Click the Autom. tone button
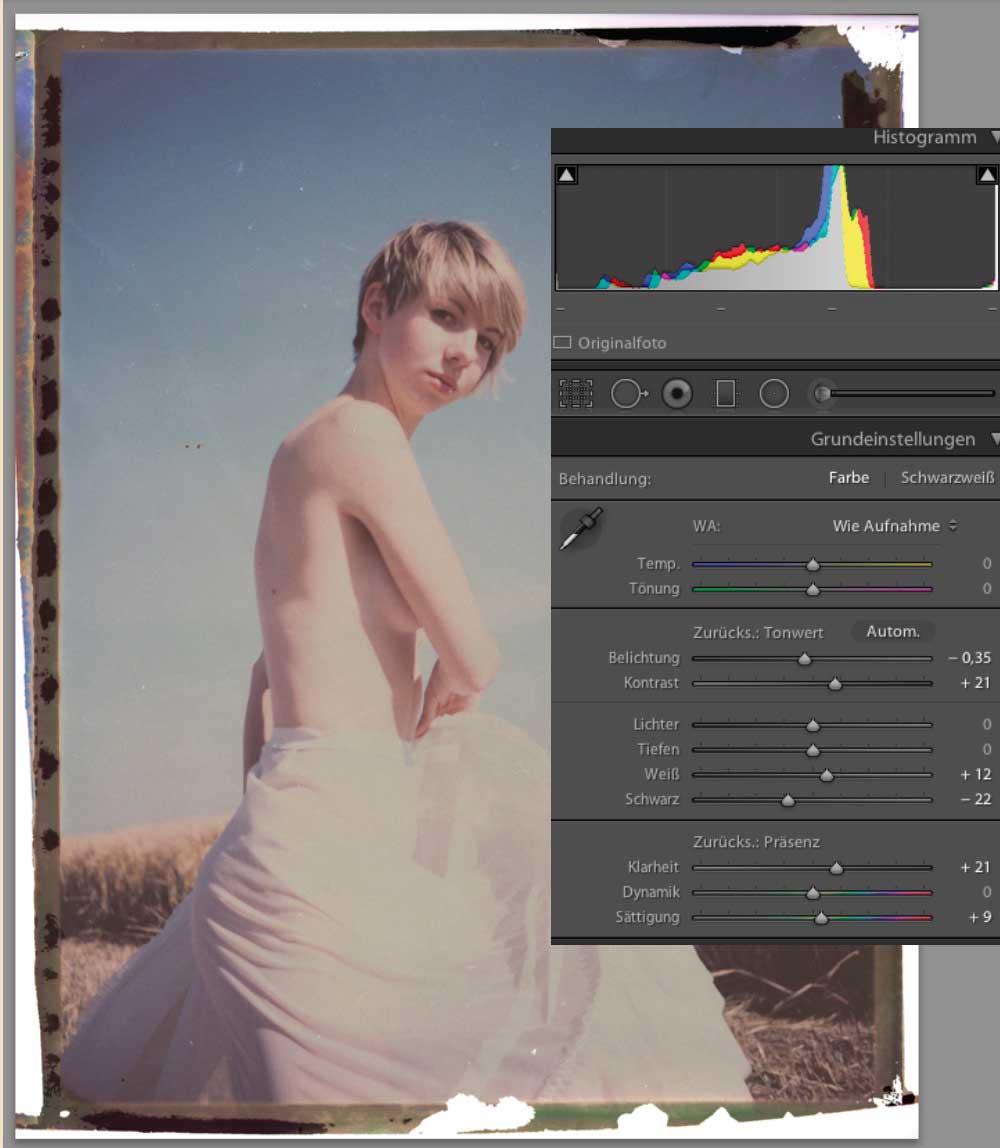 coord(892,632)
